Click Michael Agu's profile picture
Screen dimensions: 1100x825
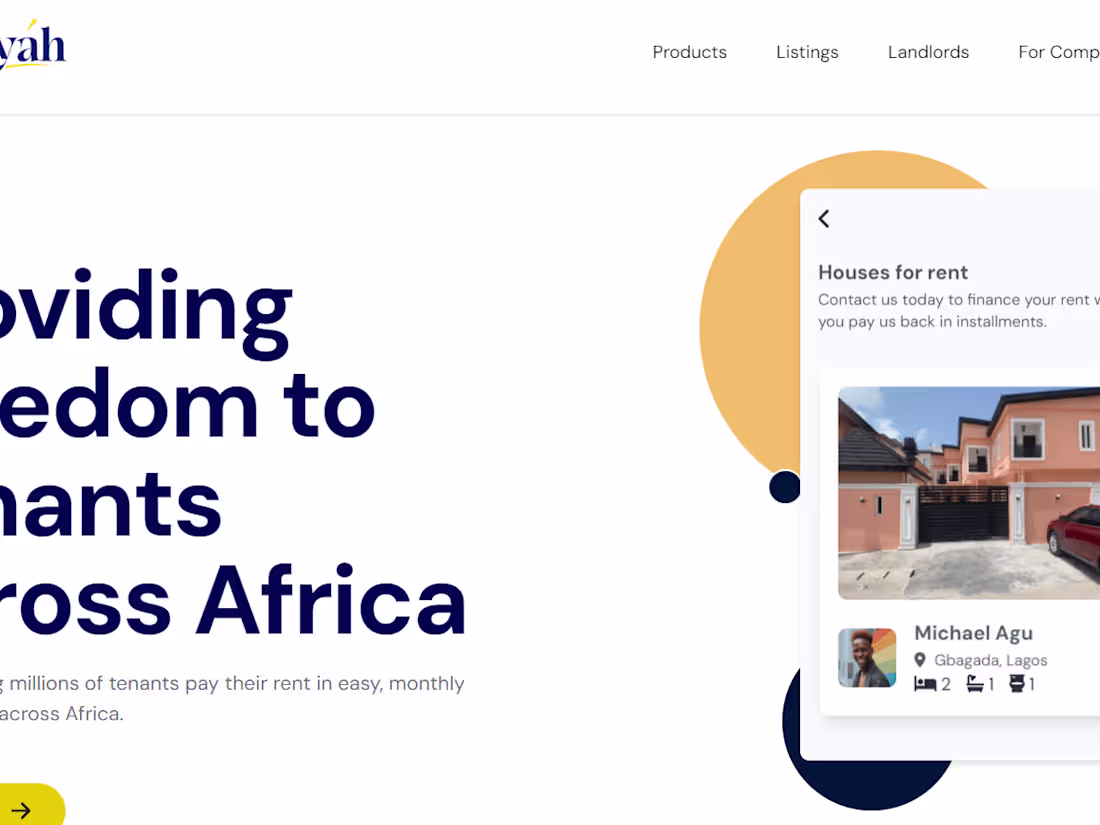(x=867, y=658)
